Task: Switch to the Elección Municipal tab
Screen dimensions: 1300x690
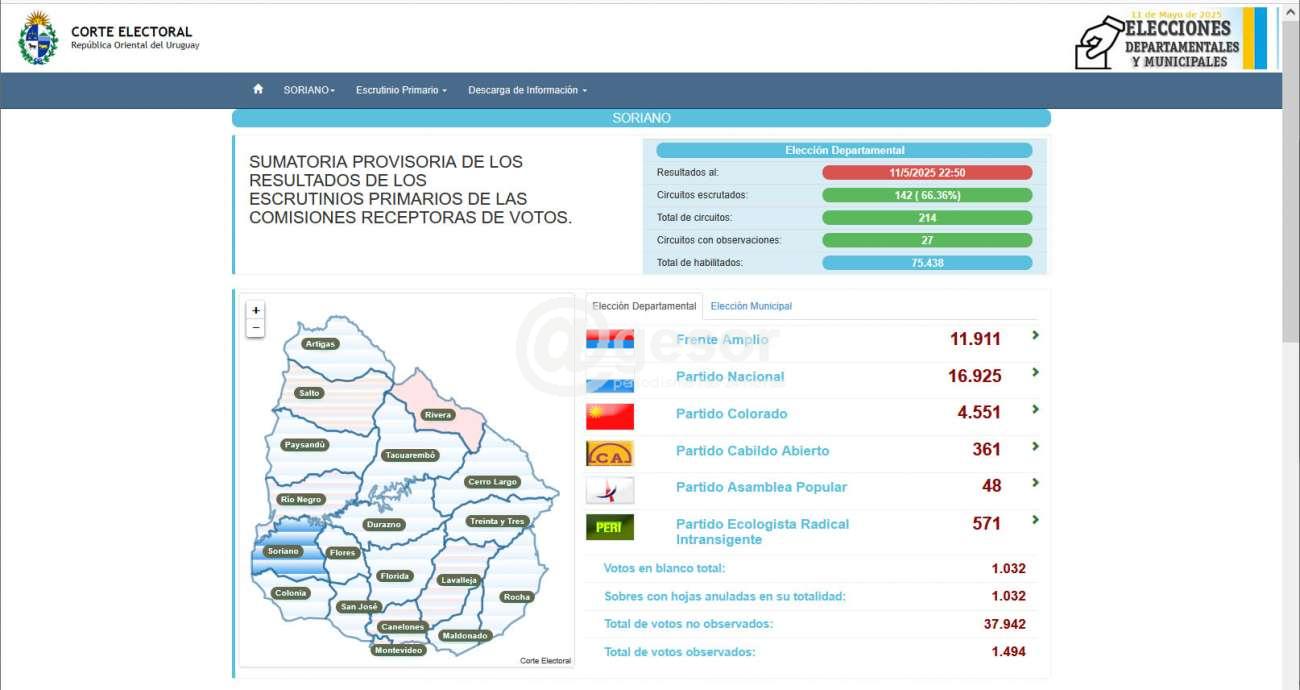Action: pyautogui.click(x=751, y=306)
